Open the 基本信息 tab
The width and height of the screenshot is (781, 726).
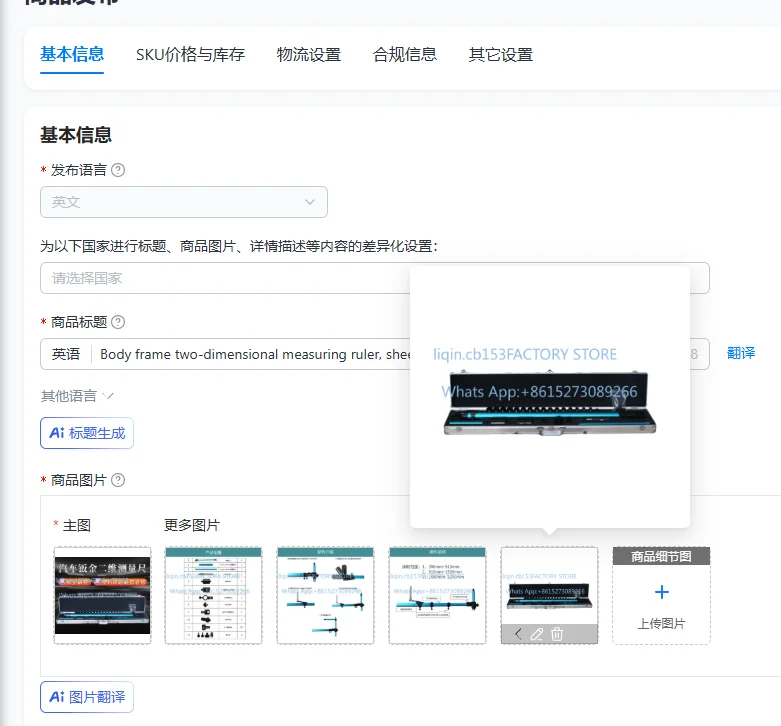point(72,54)
